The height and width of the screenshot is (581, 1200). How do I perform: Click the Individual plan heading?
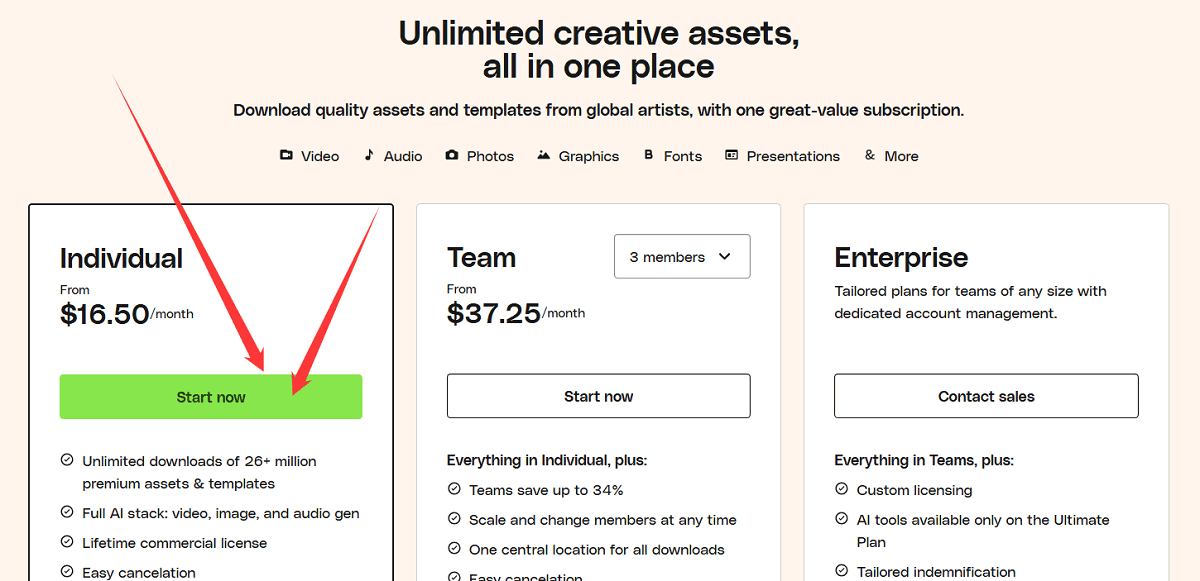pos(121,258)
